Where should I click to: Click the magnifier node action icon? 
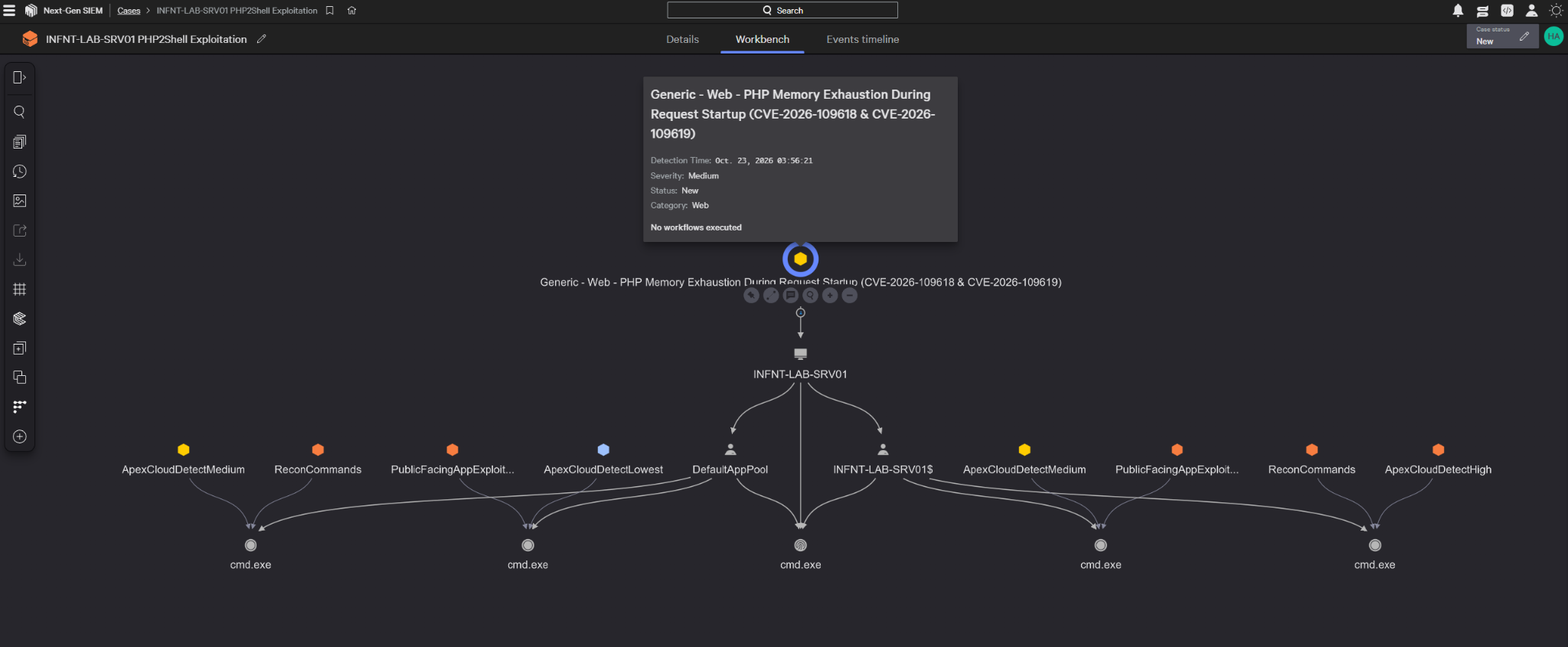coord(810,296)
